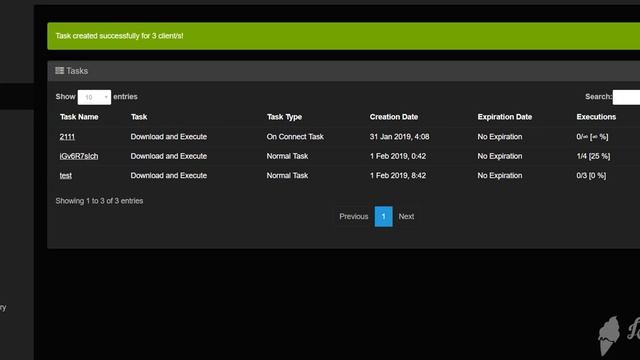Sort by Creation Date column
This screenshot has width=640, height=360.
point(394,117)
